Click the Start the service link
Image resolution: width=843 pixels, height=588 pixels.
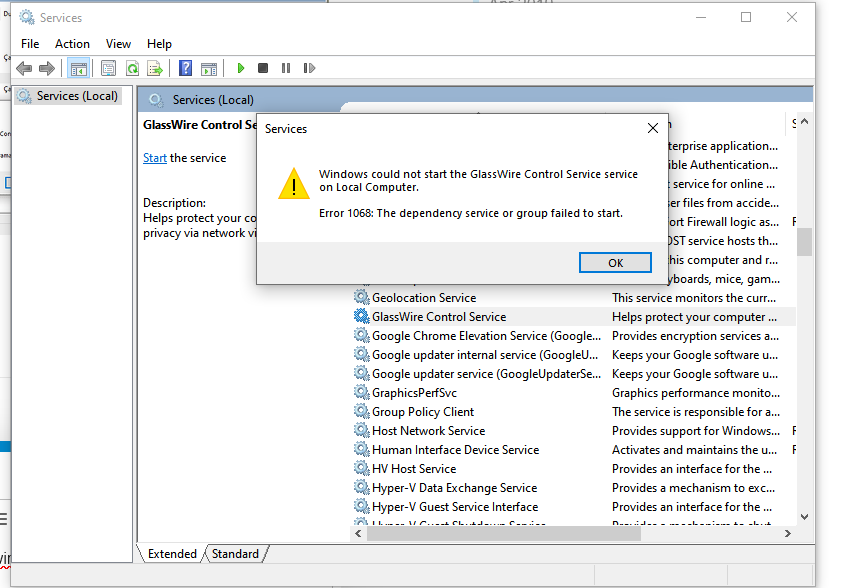tap(155, 158)
